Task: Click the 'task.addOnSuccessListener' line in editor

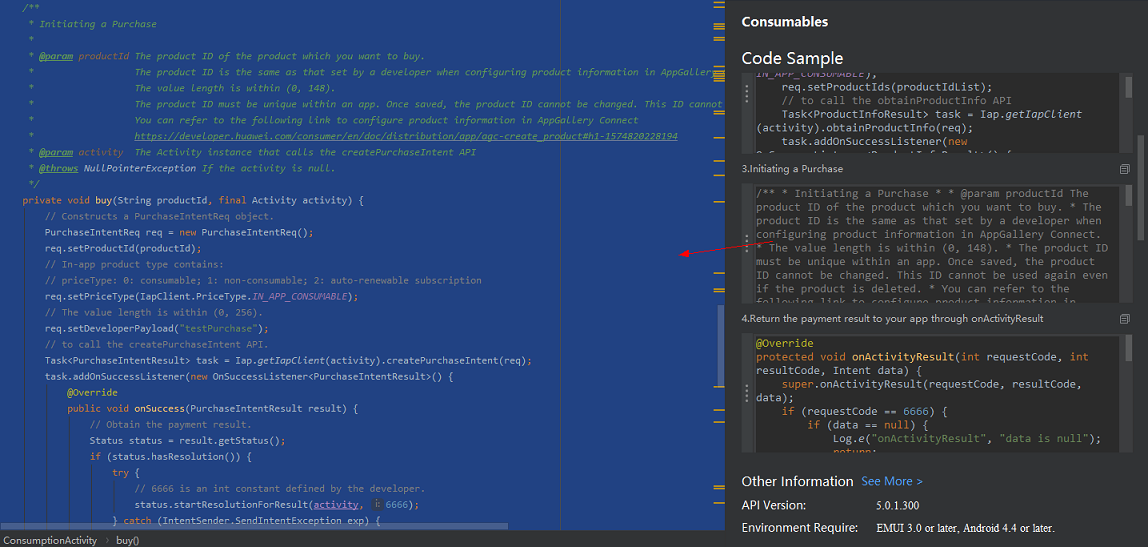Action: click(249, 376)
